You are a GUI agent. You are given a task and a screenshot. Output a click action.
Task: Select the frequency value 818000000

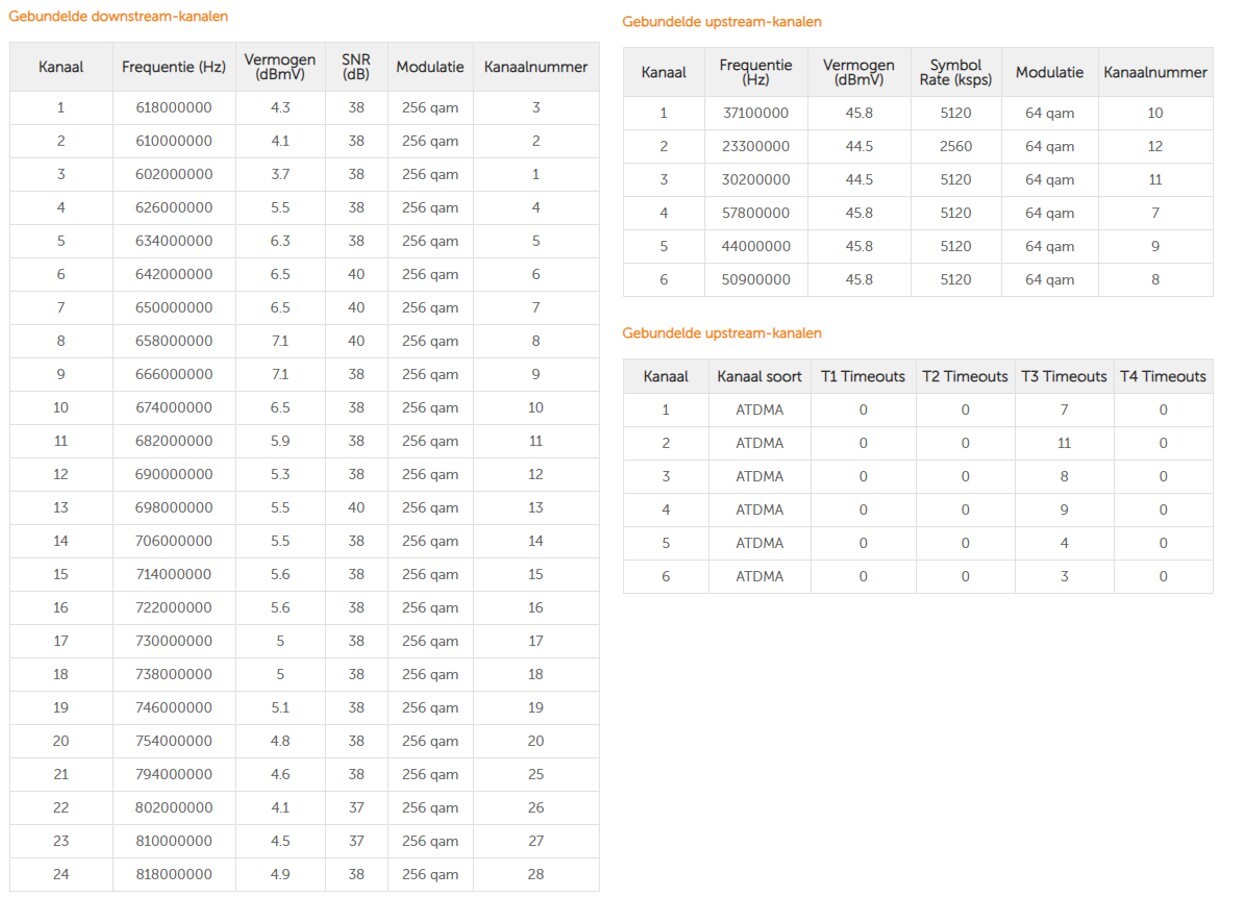[174, 874]
